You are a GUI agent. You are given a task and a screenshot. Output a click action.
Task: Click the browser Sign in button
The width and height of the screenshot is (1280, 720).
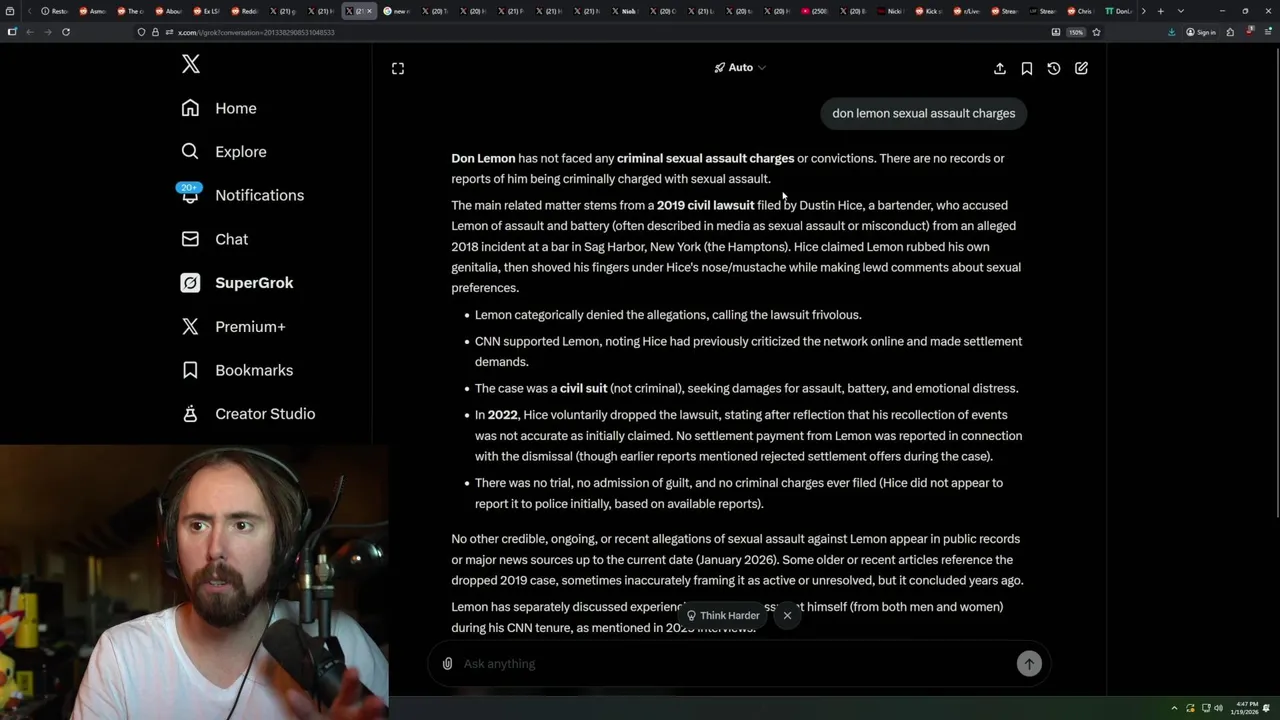tap(1200, 32)
